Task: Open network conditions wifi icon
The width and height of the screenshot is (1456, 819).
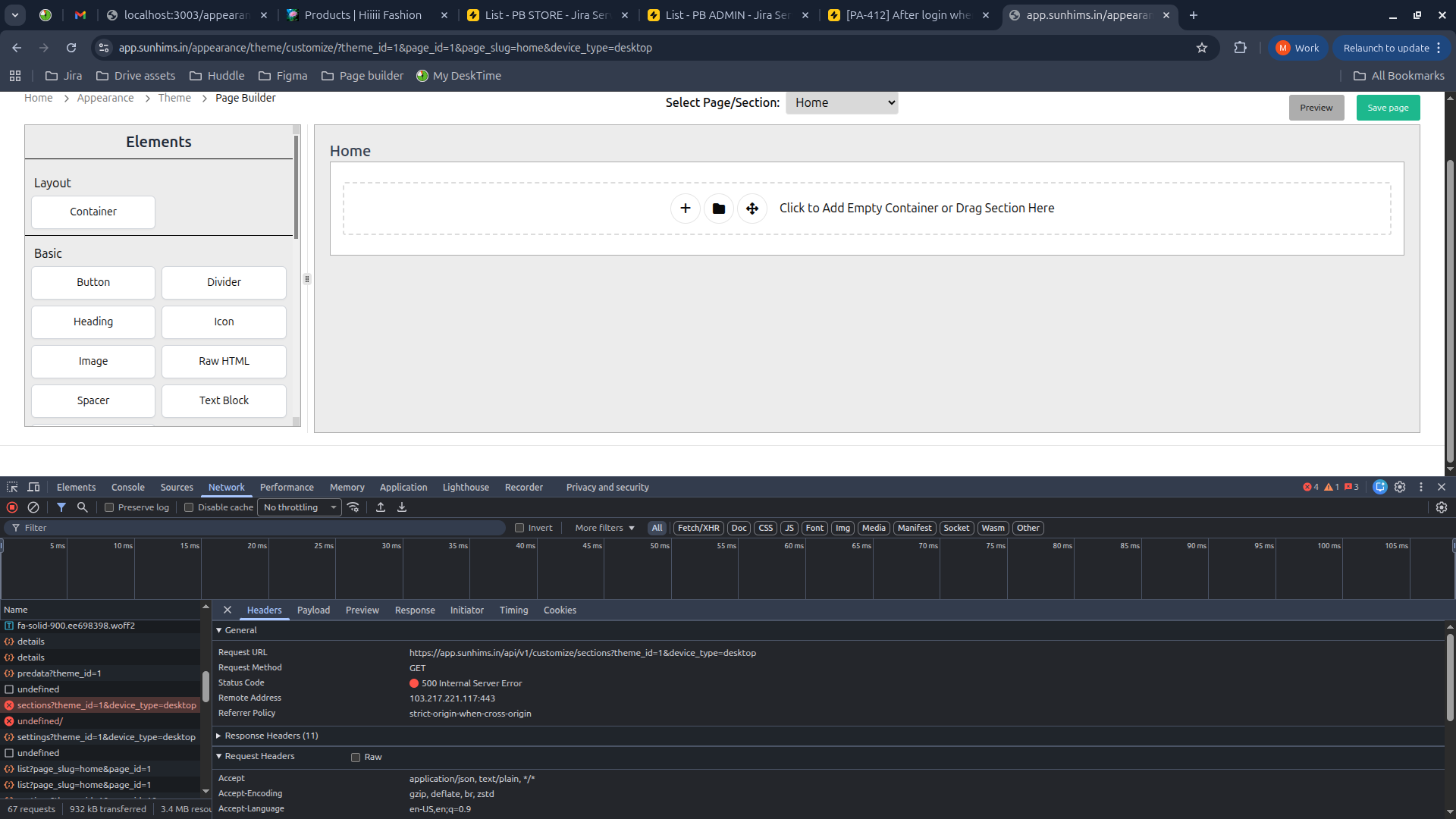Action: [x=353, y=507]
